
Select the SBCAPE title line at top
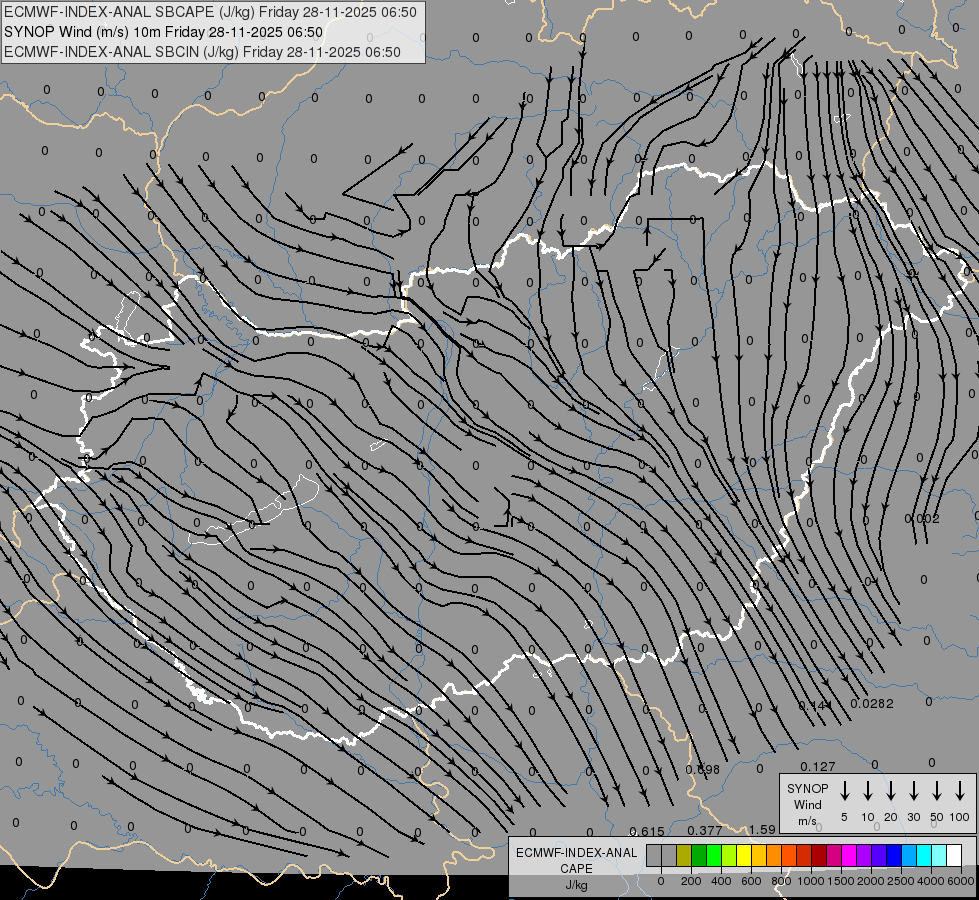(210, 12)
